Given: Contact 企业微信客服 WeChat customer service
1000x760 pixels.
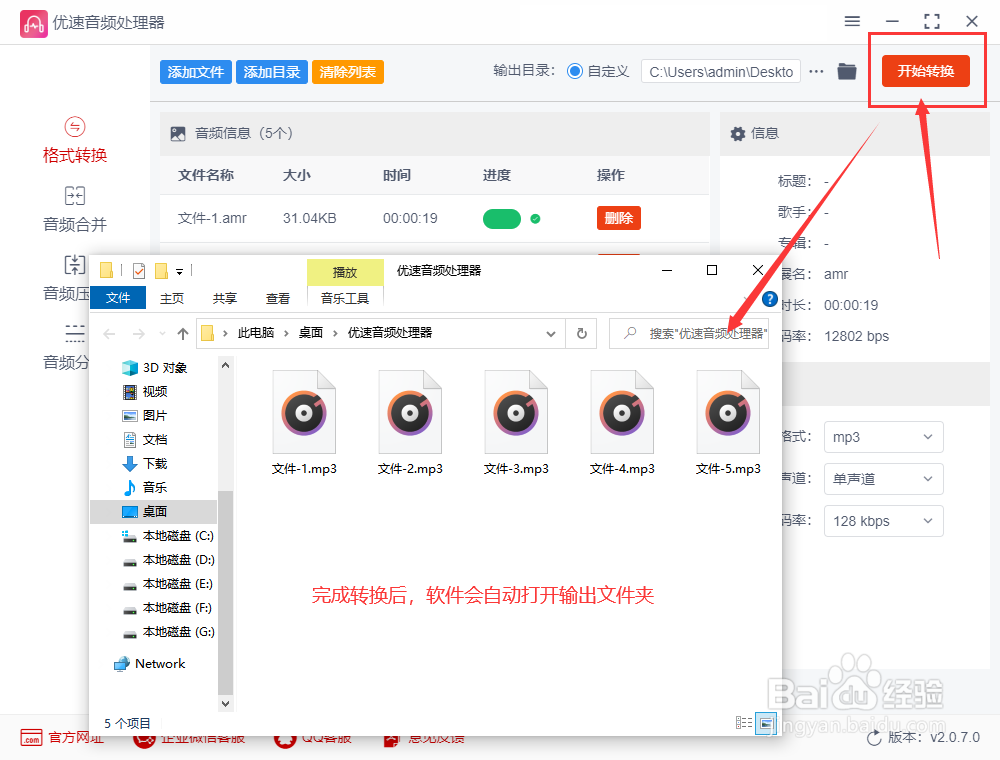Looking at the screenshot, I should click(x=196, y=738).
